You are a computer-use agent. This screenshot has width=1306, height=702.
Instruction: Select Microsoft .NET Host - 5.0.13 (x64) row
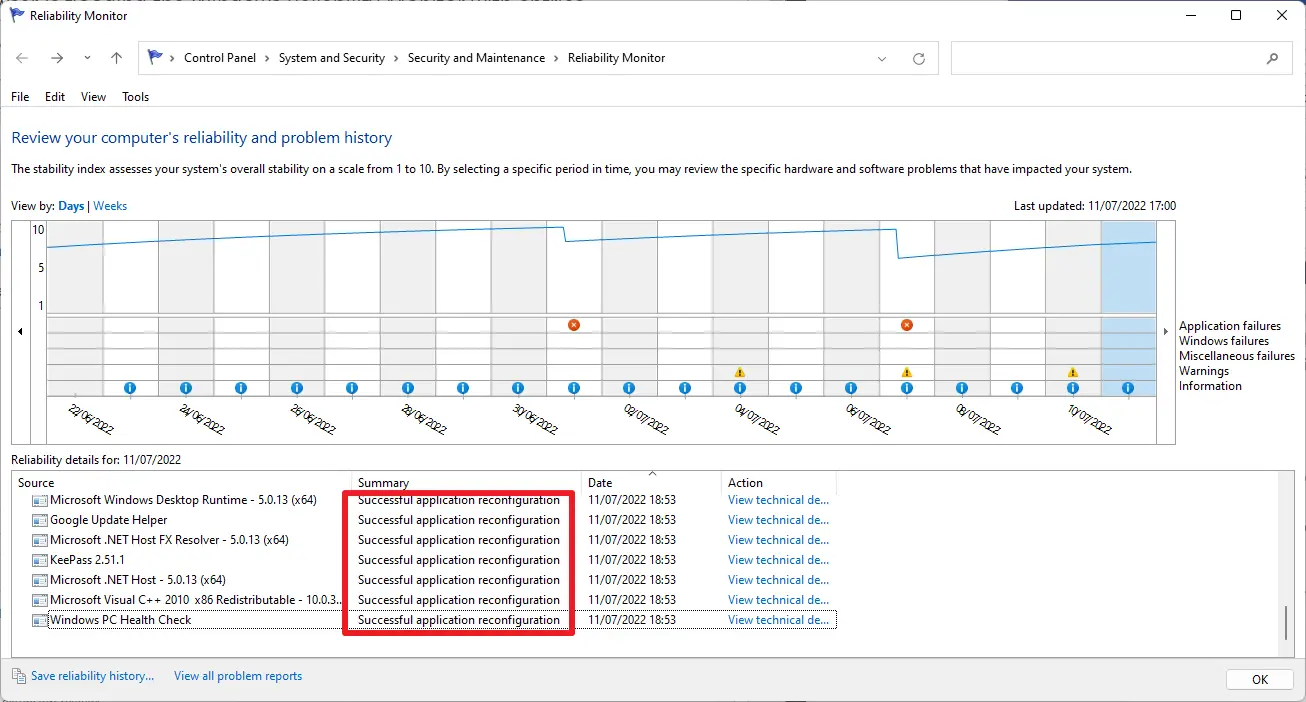tap(434, 580)
